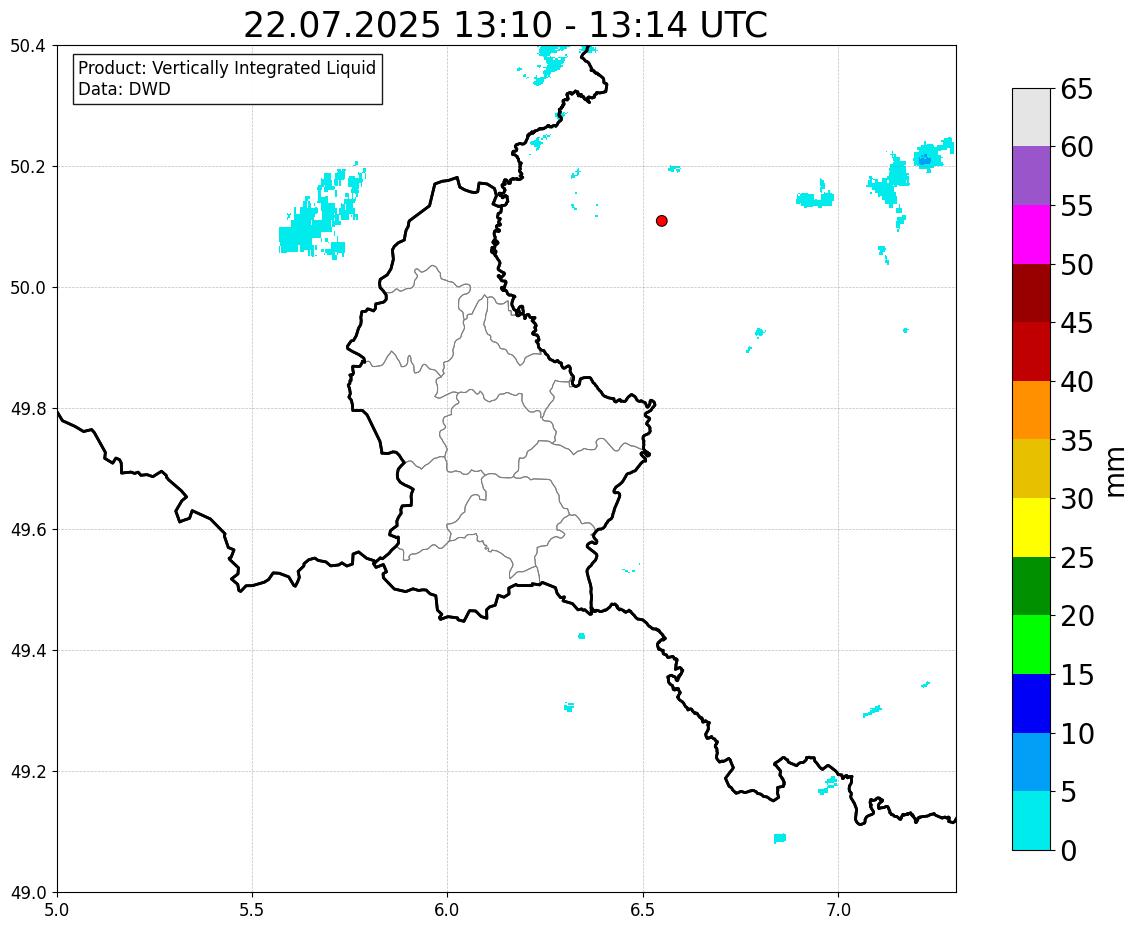Click the title '22.07.2025 13:10 - 13:14 UTC'
The height and width of the screenshot is (930, 1138).
(505, 25)
